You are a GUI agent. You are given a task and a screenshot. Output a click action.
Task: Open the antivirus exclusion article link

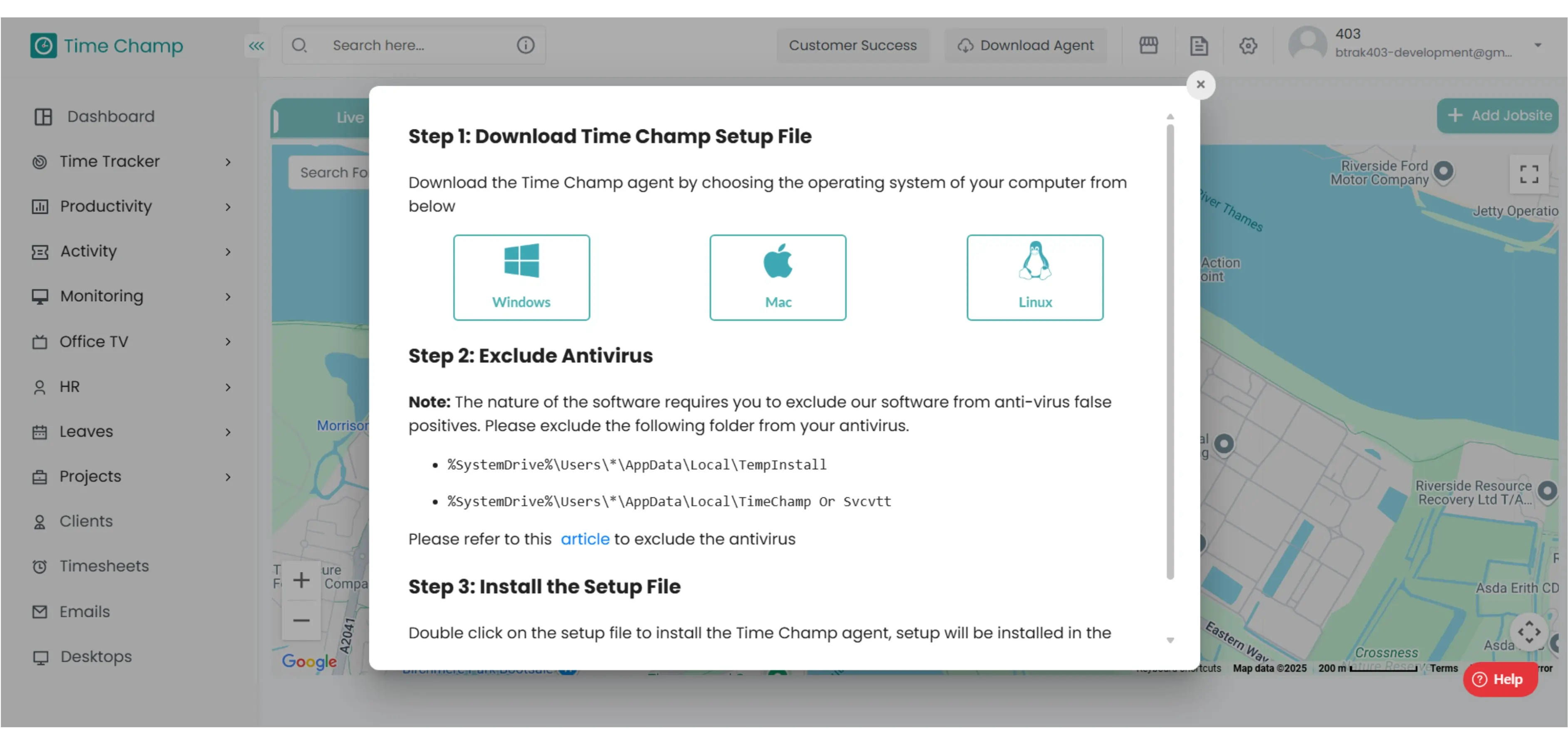(x=584, y=539)
